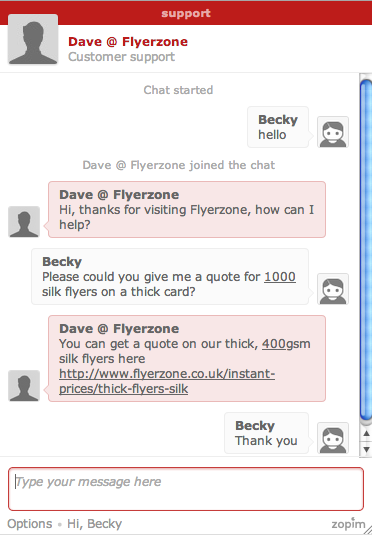Click the 'Dave @ Flyerzone' header name
The image size is (372, 535).
pyautogui.click(x=128, y=42)
